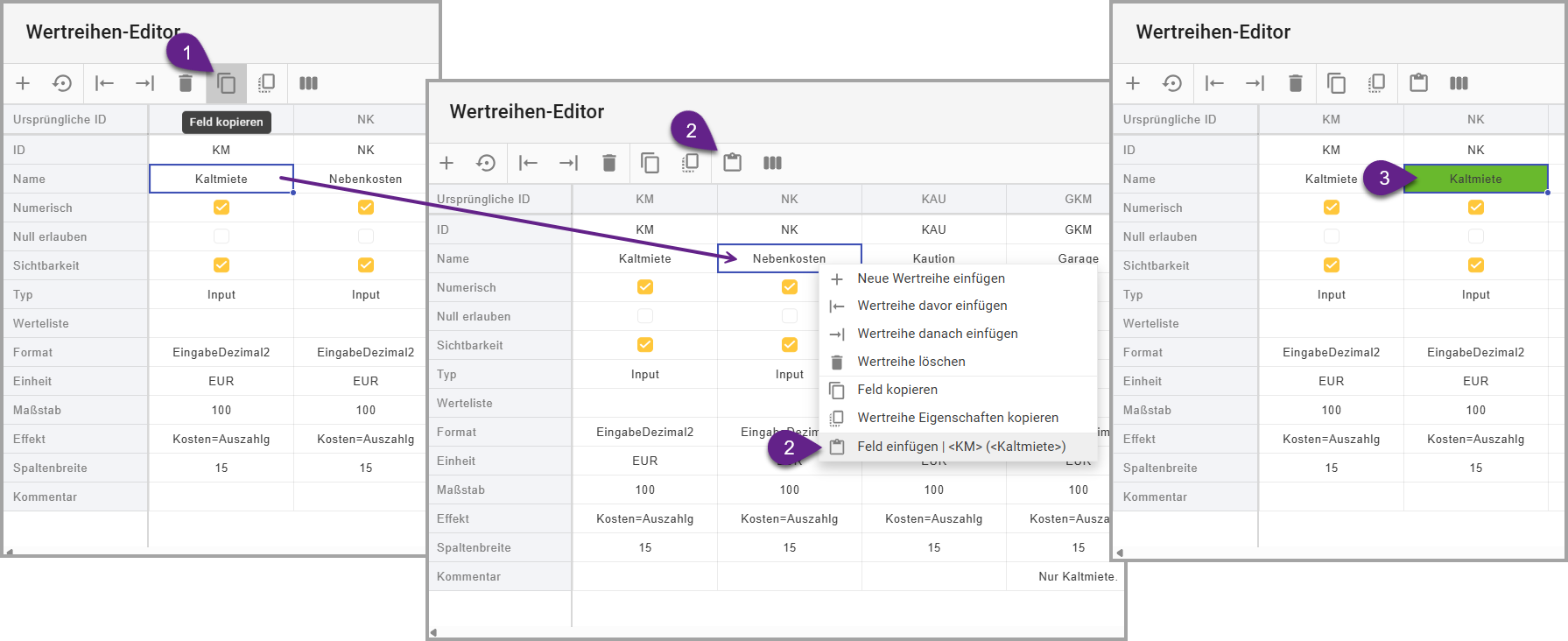Click the reset history icon in left editor
Viewport: 1568px width, 641px height.
tap(62, 83)
